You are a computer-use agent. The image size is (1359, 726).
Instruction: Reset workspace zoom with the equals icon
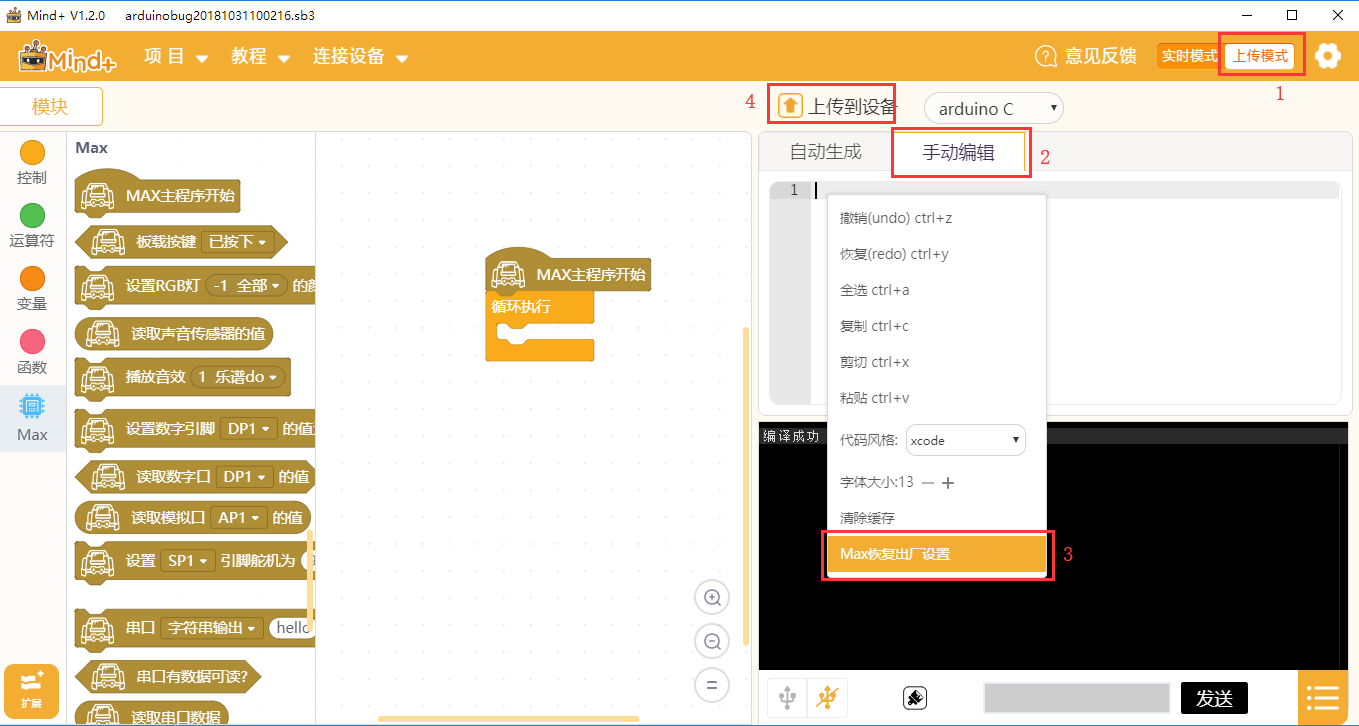[x=712, y=685]
